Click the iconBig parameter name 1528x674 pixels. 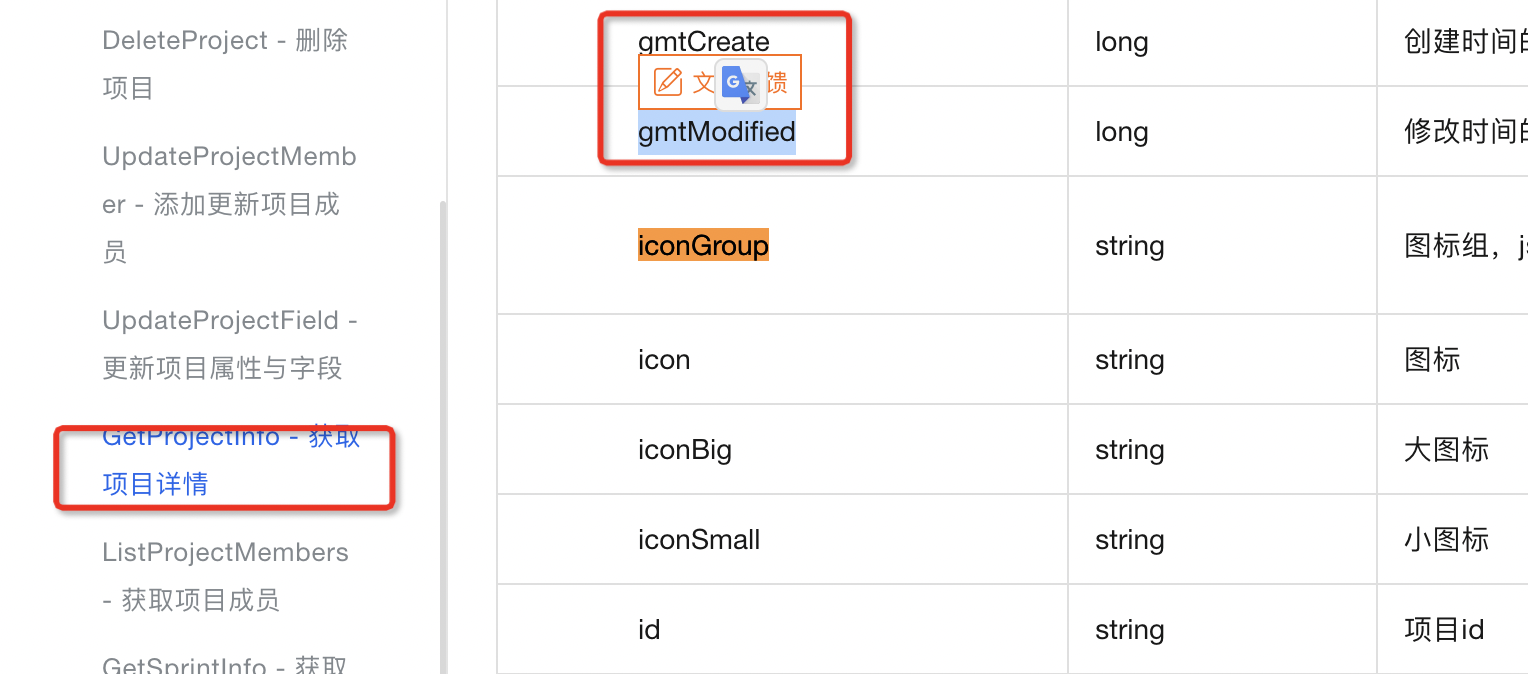pos(685,450)
